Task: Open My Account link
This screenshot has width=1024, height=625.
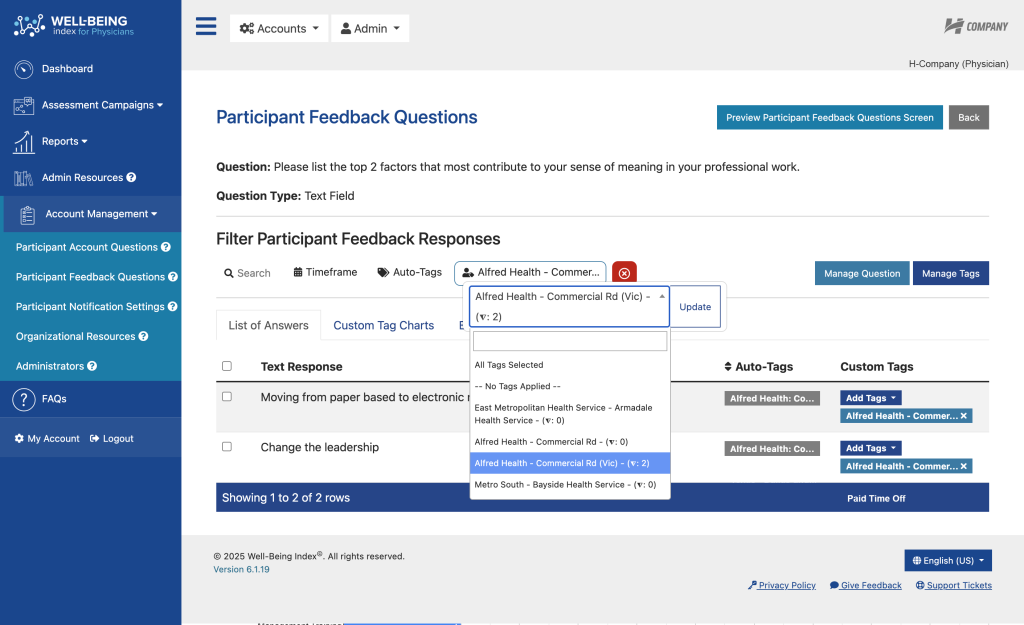Action: [47, 438]
